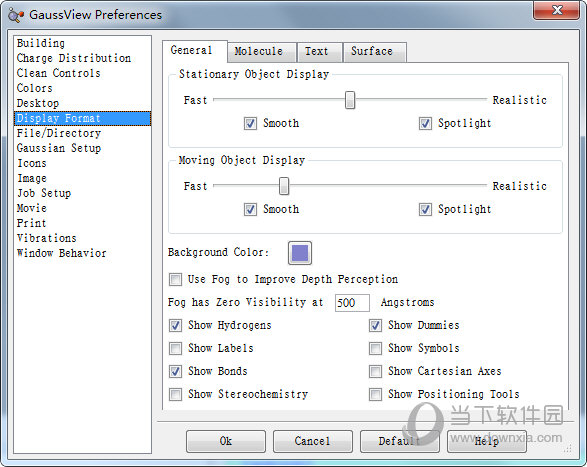
Task: Toggle Spotlight under Stationary Object Display
Action: pos(425,123)
